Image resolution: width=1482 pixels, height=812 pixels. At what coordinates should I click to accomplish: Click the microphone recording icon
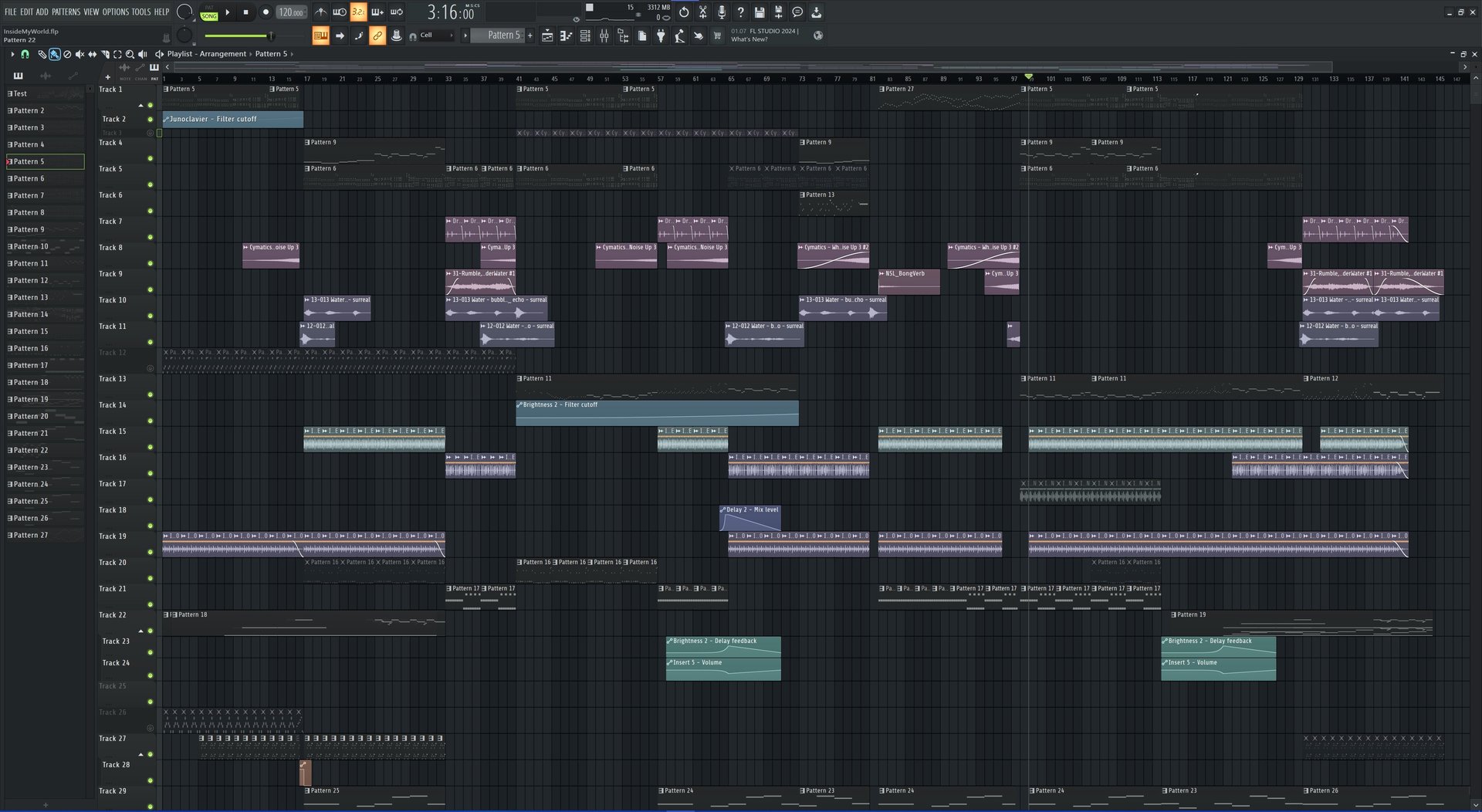722,12
